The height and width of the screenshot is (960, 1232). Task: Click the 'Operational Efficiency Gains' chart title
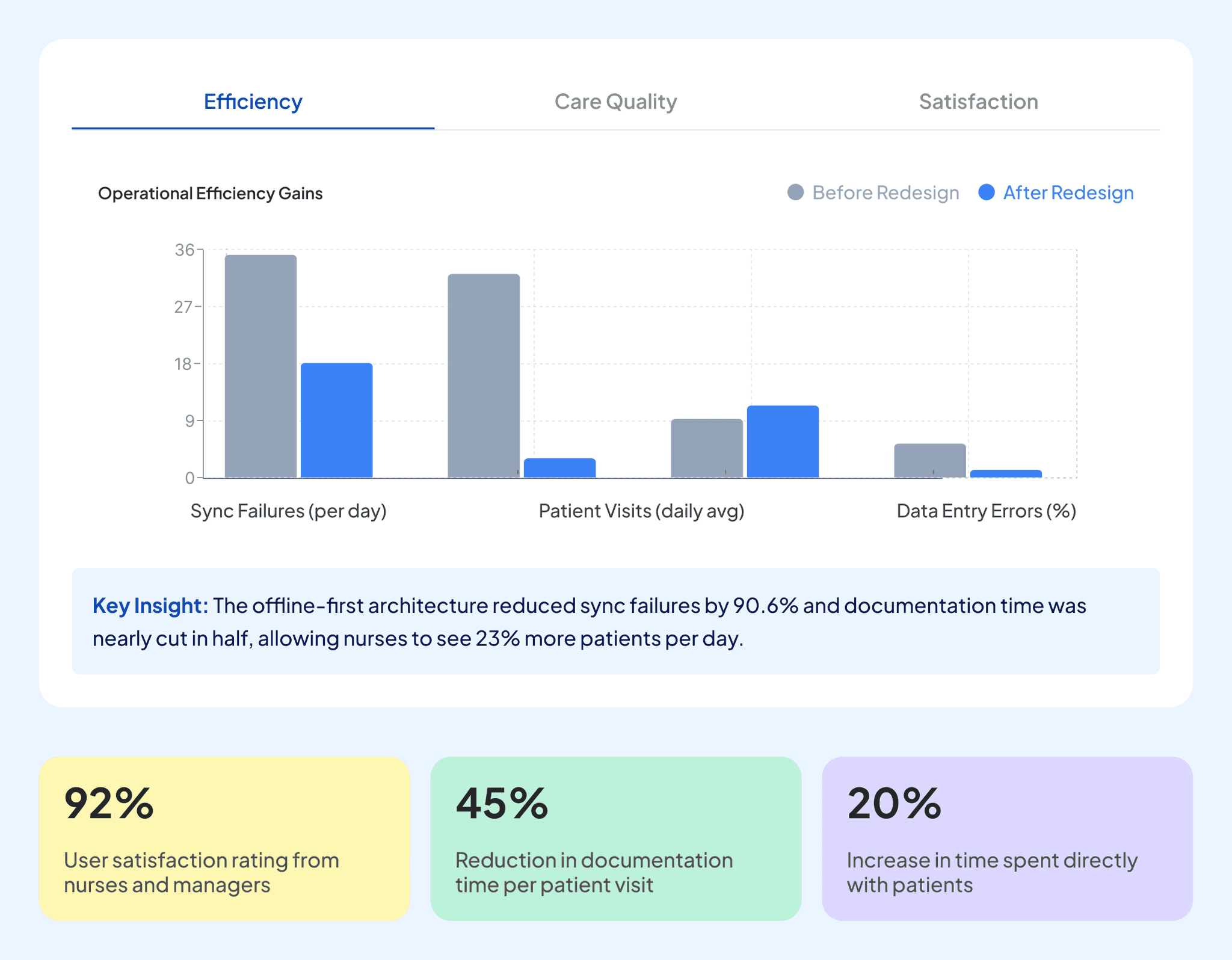210,194
